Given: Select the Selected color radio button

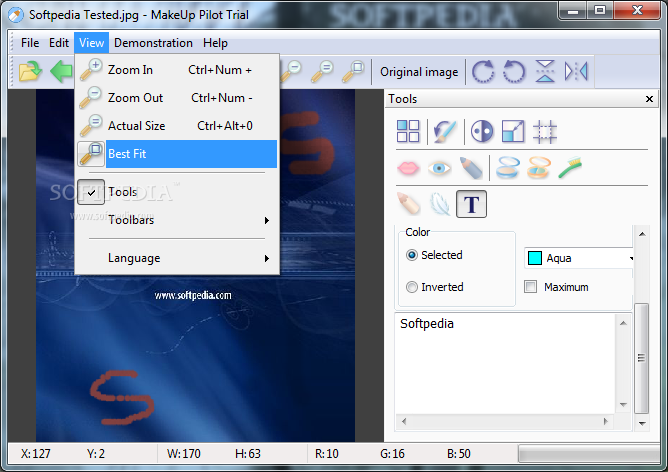Looking at the screenshot, I should (x=412, y=255).
